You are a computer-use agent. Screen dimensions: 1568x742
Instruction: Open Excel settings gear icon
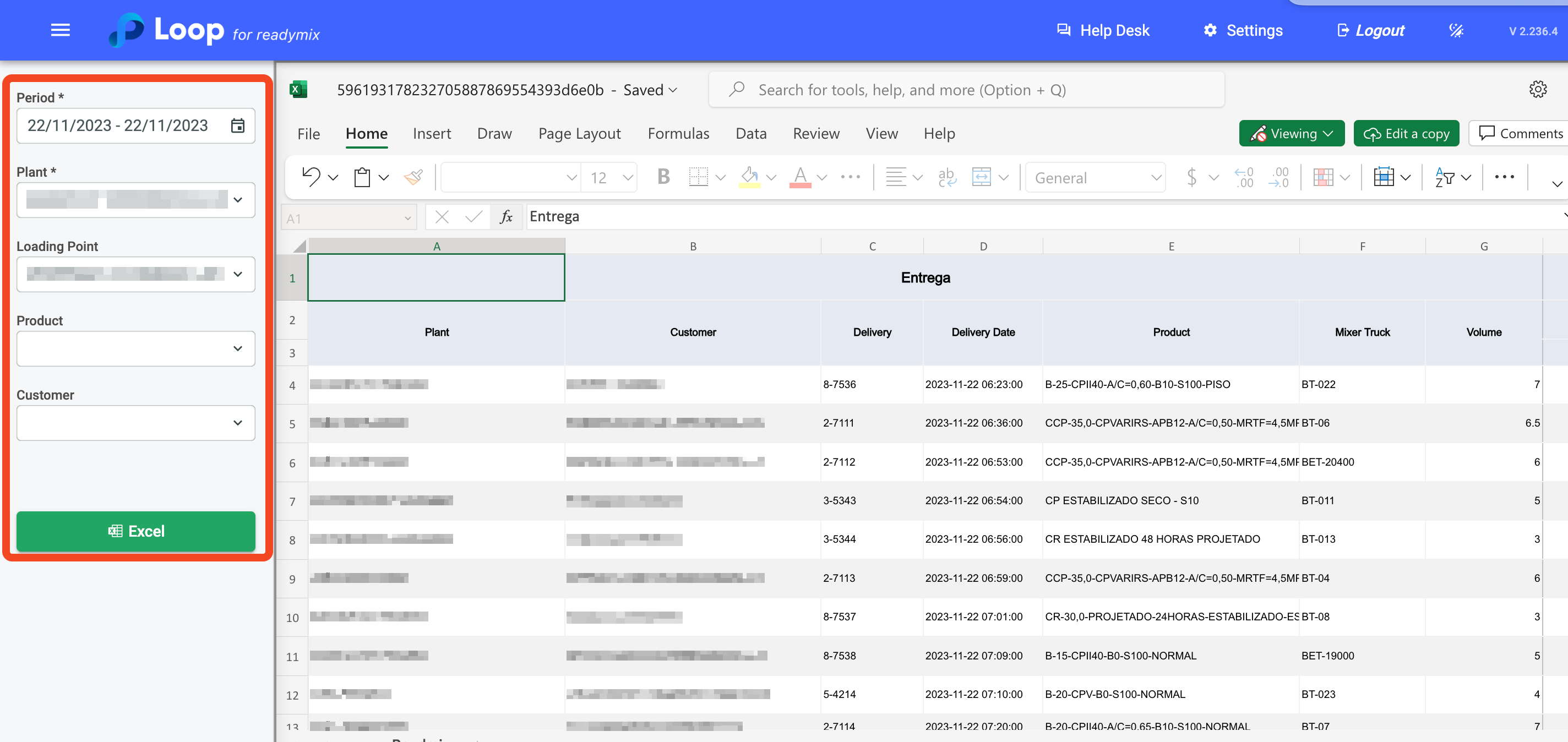tap(1538, 90)
